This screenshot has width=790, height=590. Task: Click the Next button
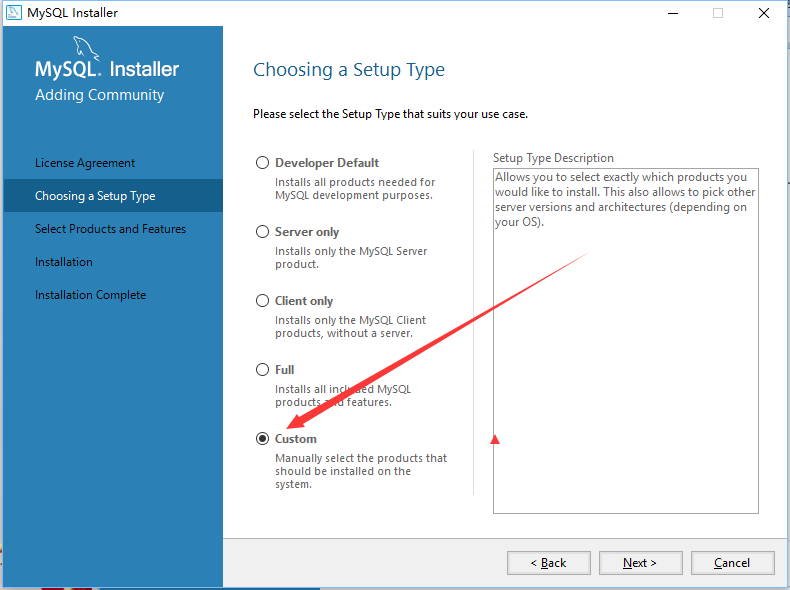tap(640, 563)
